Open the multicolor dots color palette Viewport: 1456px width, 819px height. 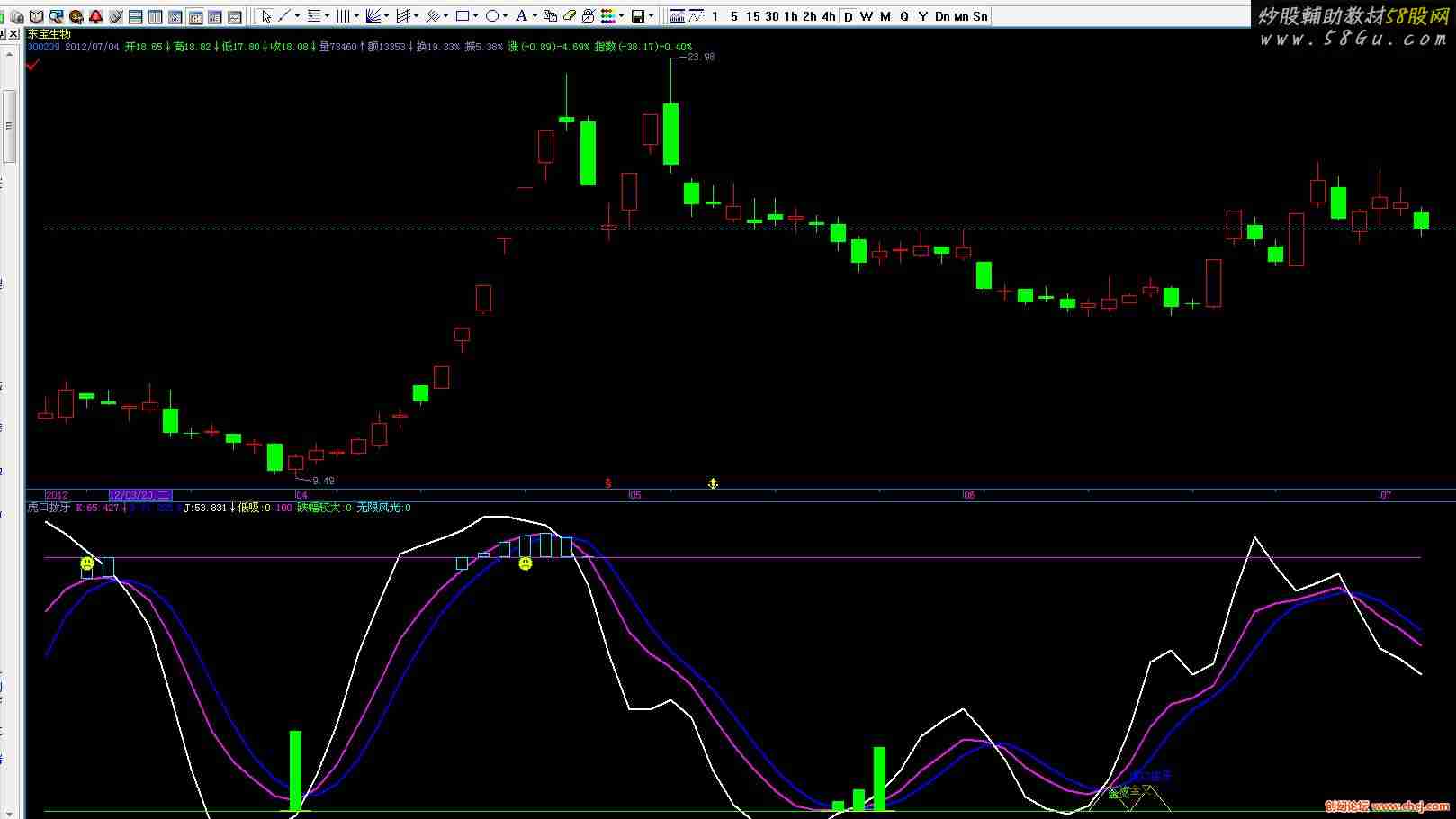point(608,16)
